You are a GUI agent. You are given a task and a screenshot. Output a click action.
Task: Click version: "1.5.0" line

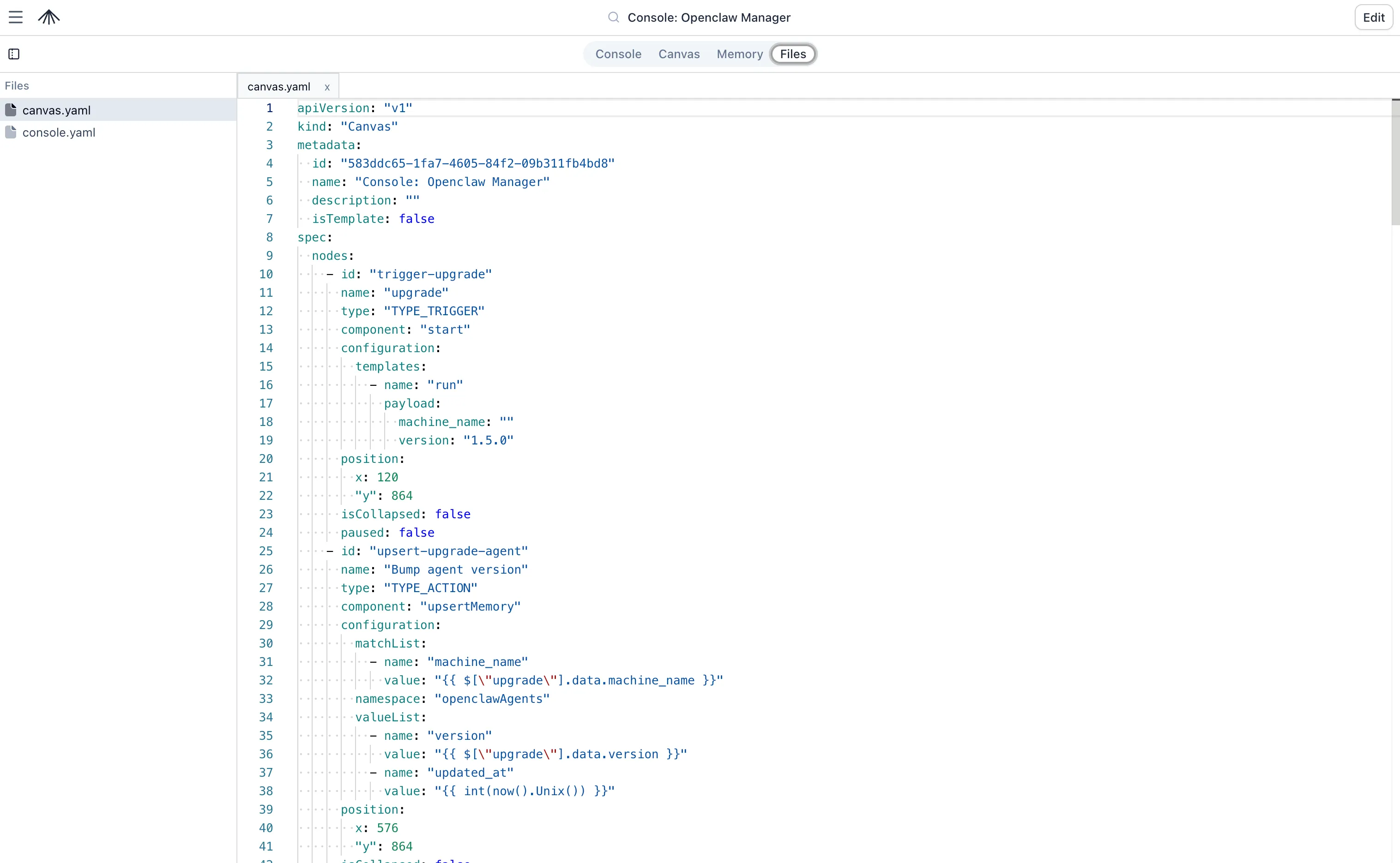pyautogui.click(x=456, y=440)
